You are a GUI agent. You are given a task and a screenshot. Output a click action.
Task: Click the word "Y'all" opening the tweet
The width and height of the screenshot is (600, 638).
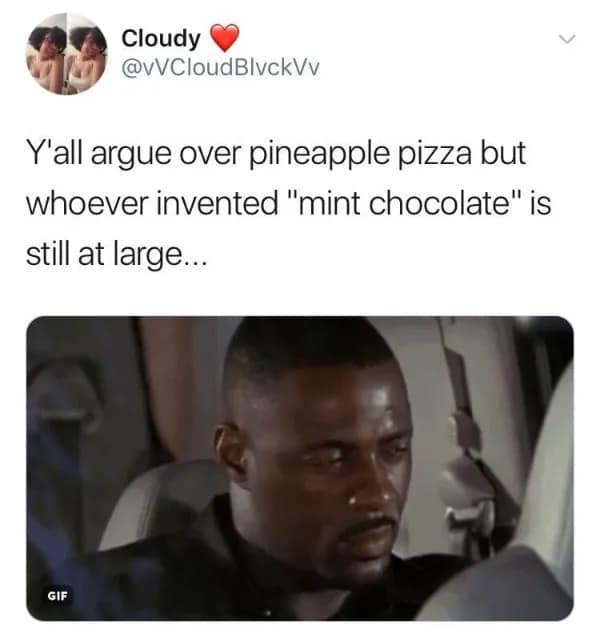(x=55, y=154)
